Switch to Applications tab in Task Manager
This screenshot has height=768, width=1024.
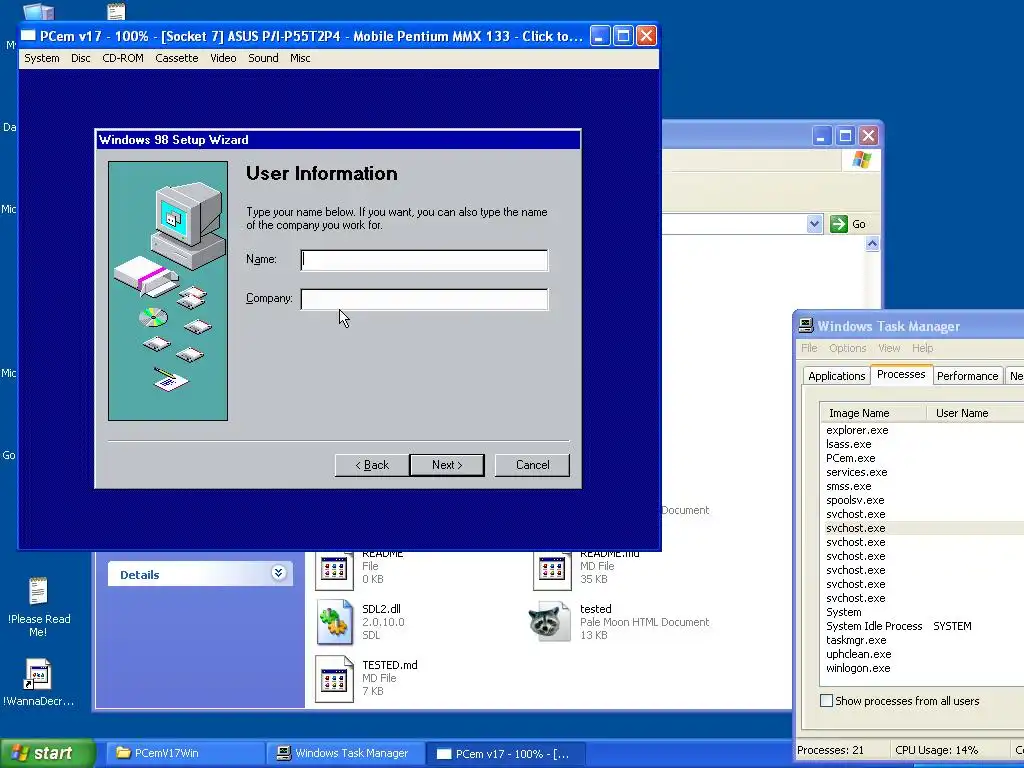(837, 376)
